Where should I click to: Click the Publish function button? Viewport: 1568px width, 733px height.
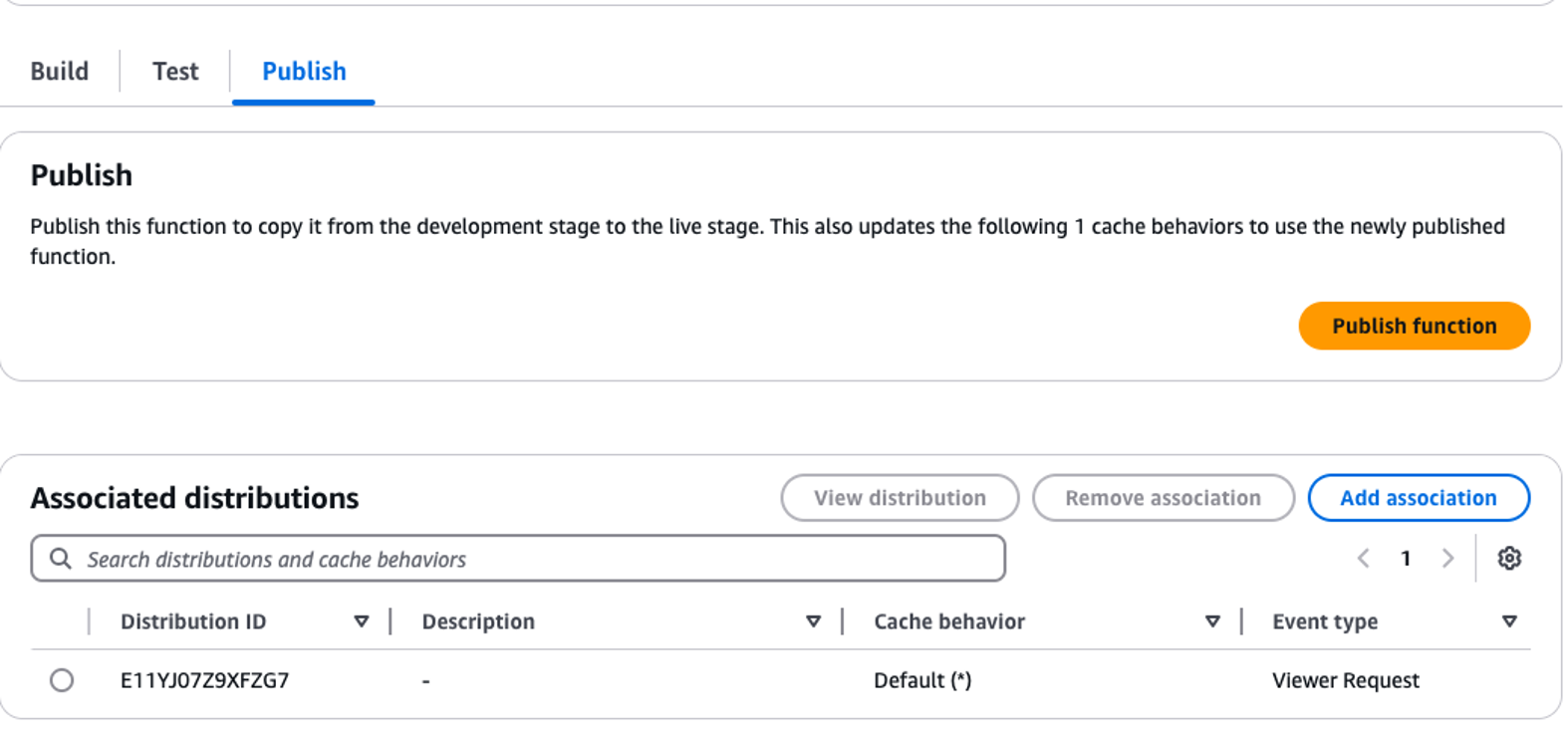tap(1414, 325)
